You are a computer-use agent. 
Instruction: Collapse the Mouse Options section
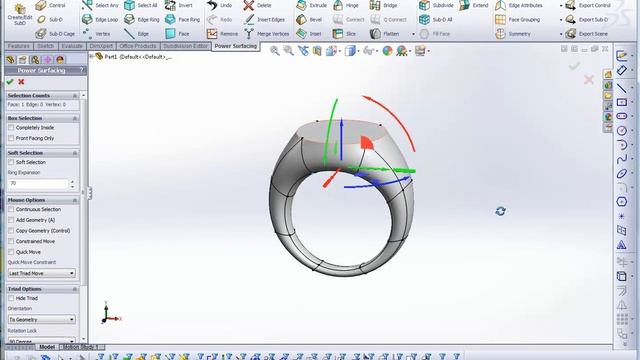pos(75,200)
